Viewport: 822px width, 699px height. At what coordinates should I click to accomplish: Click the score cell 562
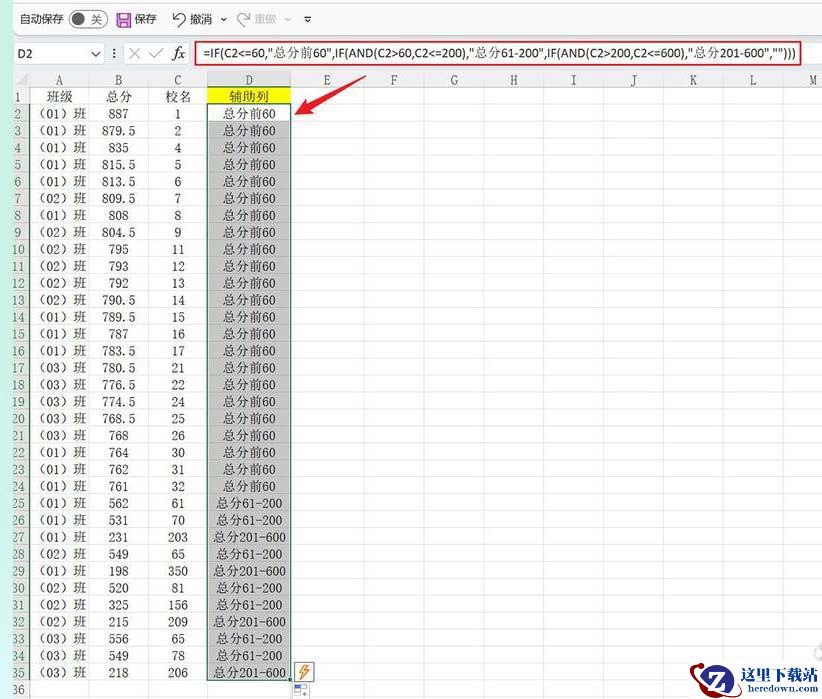118,503
